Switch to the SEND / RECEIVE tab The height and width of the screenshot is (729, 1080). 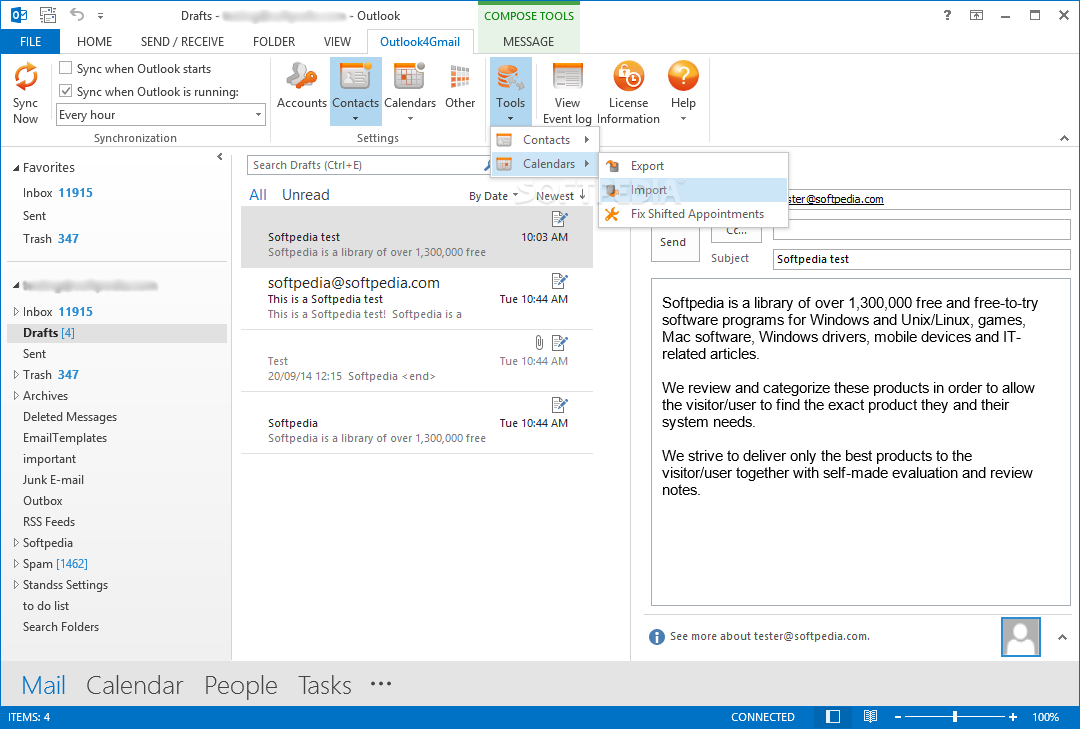click(183, 41)
